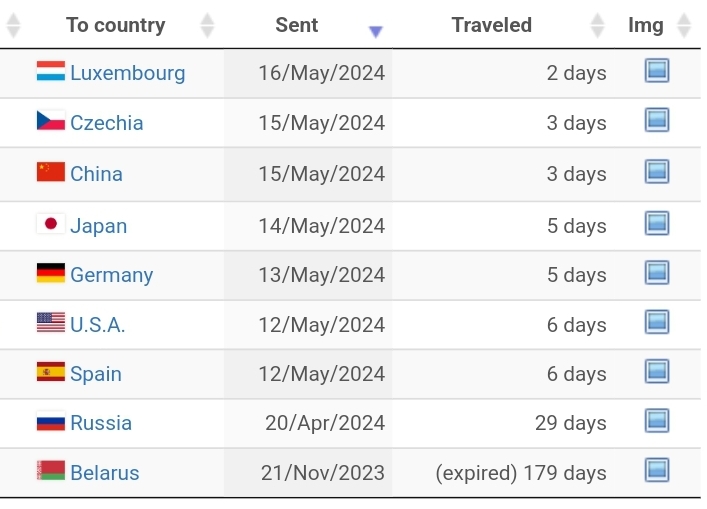
Task: Sort using the Img column arrows
Action: click(684, 25)
